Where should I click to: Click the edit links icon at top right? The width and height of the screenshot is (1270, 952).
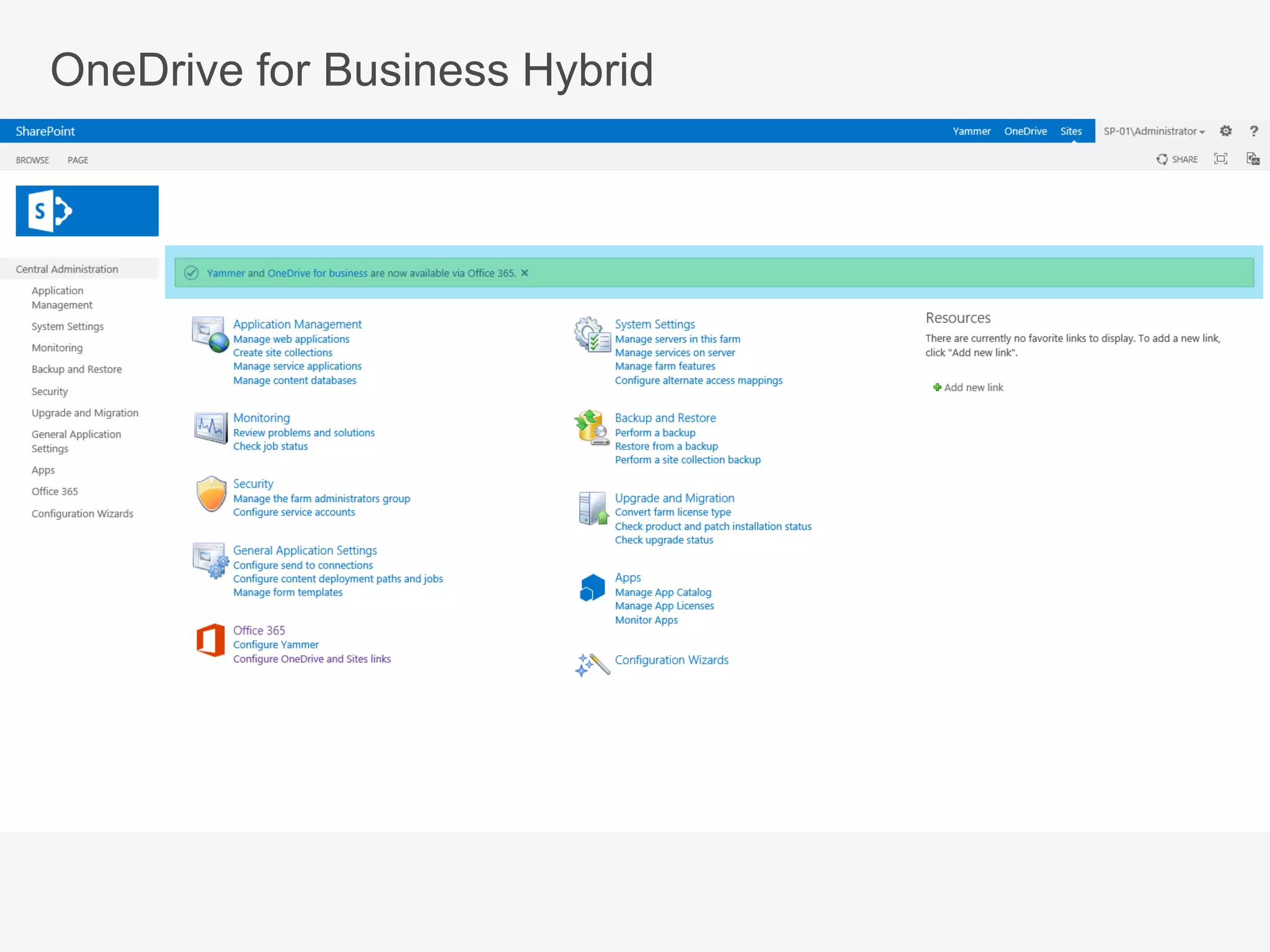(x=1253, y=159)
